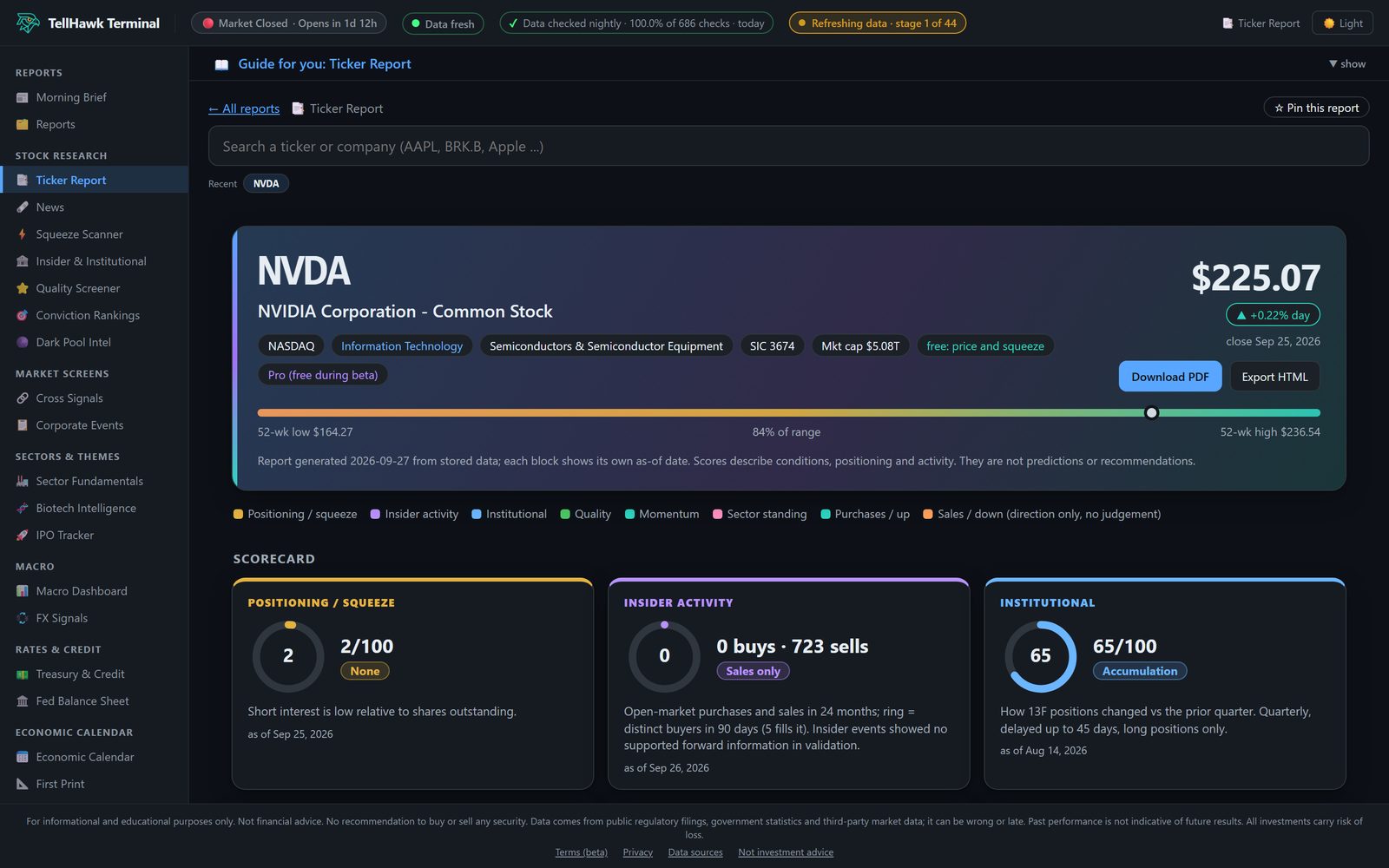Click the SIC 3674 tag

[772, 345]
